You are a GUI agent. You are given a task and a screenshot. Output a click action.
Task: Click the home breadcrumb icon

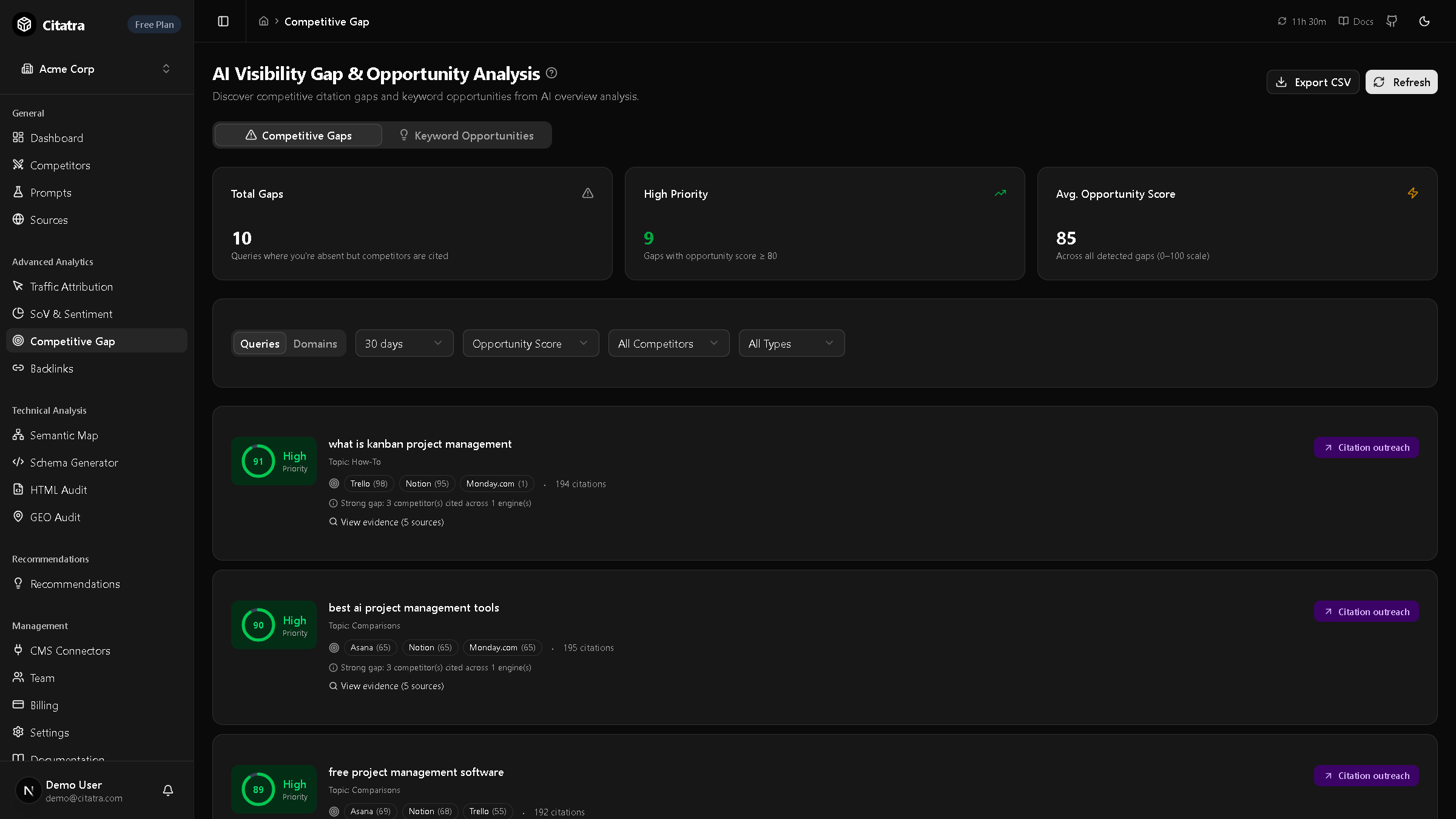point(263,21)
